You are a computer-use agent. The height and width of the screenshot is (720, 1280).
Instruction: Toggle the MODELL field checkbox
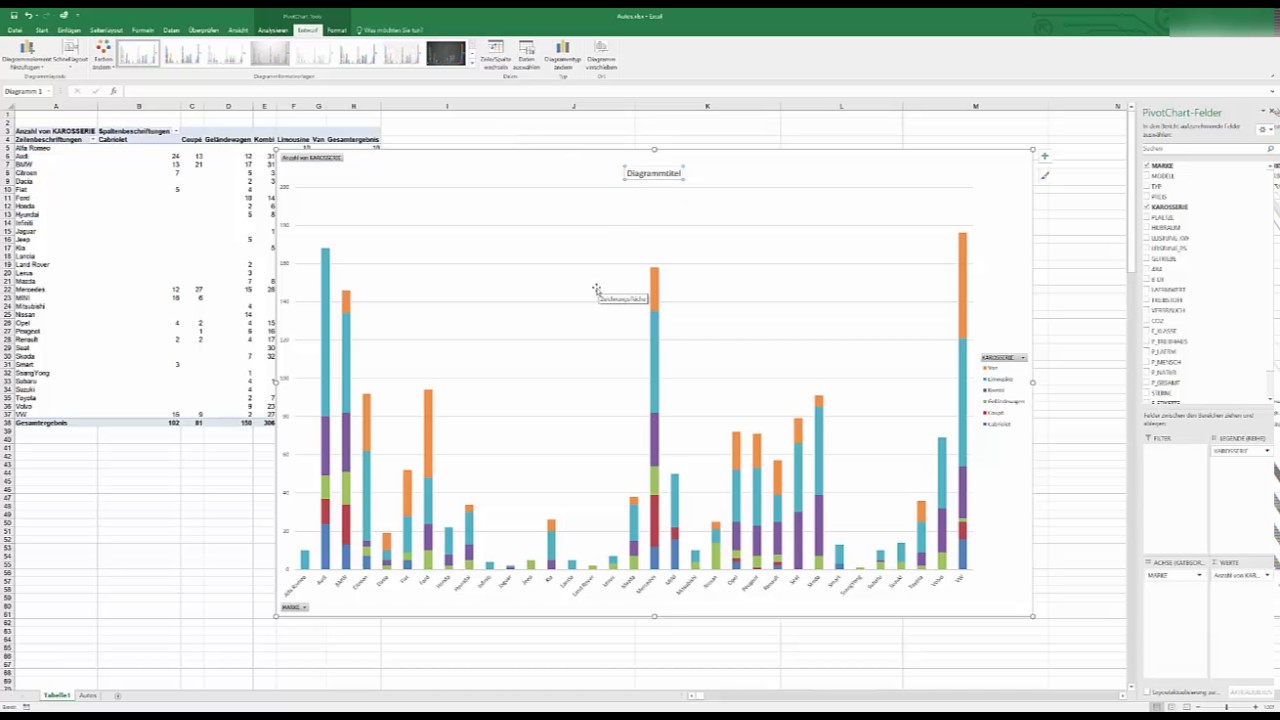pyautogui.click(x=1147, y=176)
